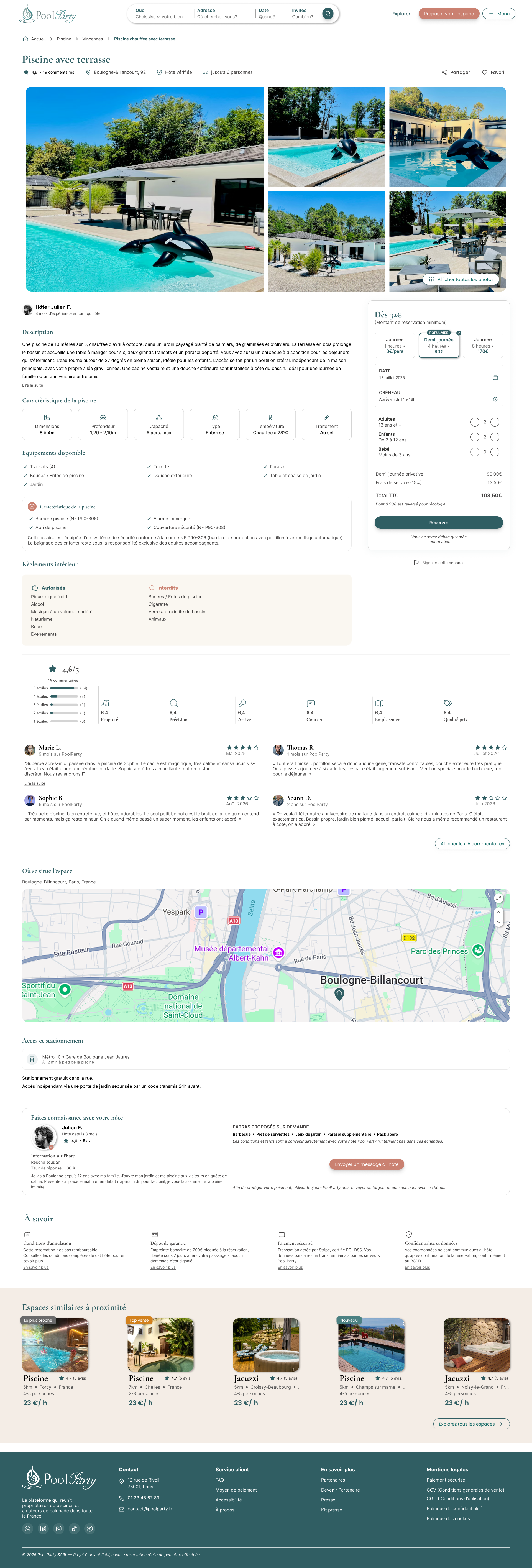
Task: Open En savoir plus under Conditions d'annulation
Action: click(36, 1267)
